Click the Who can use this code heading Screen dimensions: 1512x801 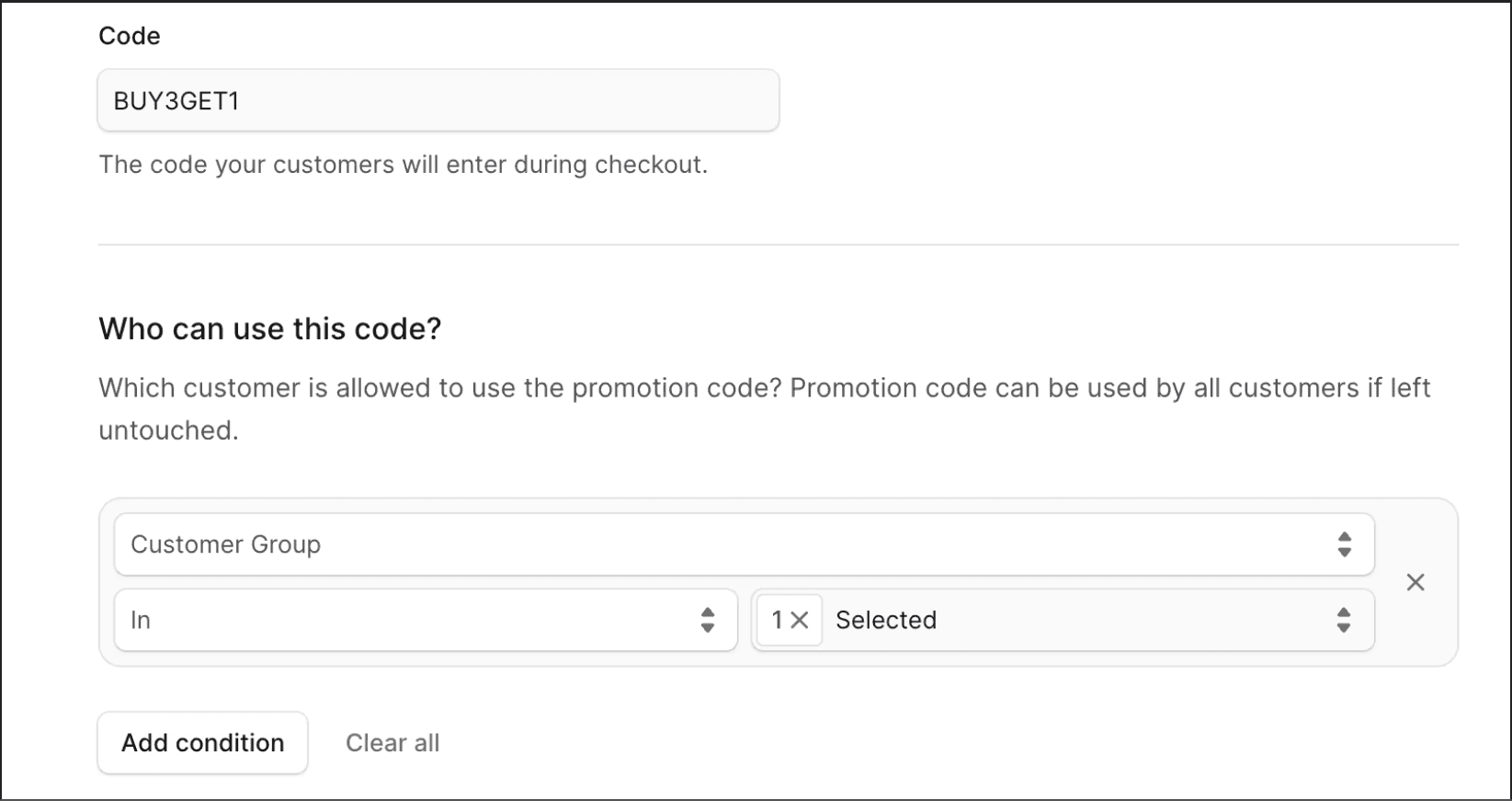coord(269,328)
